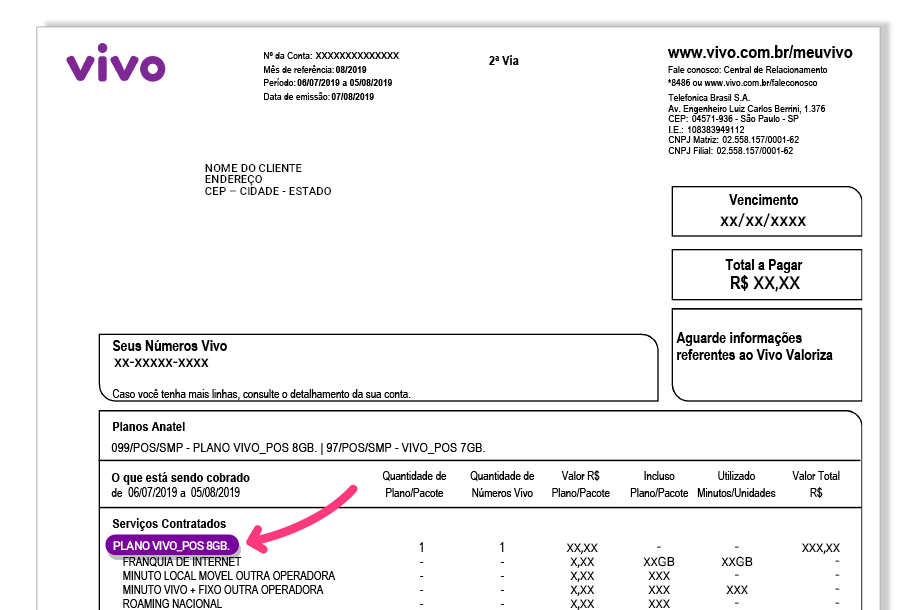The image size is (920, 610).
Task: Click the 'Aguarde informações referentes ao Vivo Valoriza' box
Action: click(x=766, y=355)
